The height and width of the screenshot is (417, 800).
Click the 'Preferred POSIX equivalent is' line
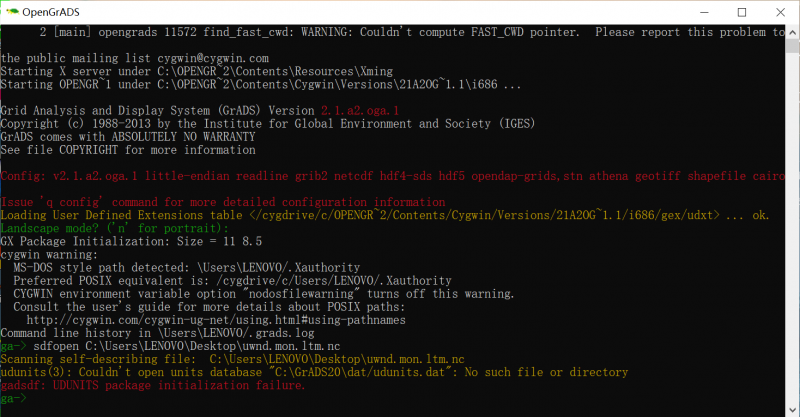(x=232, y=281)
